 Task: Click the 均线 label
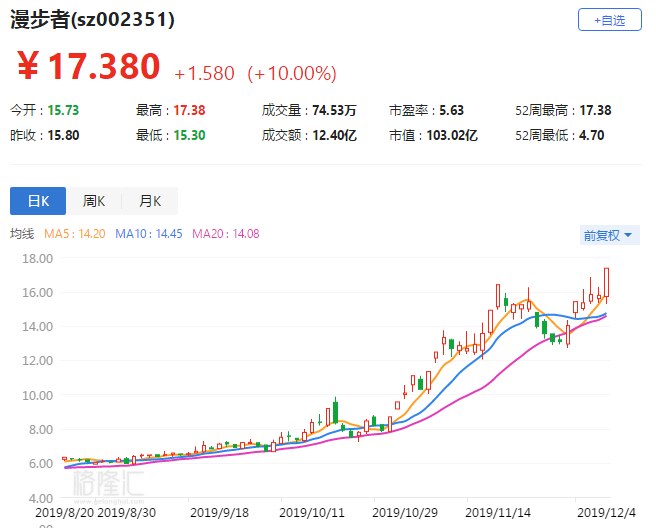click(22, 233)
